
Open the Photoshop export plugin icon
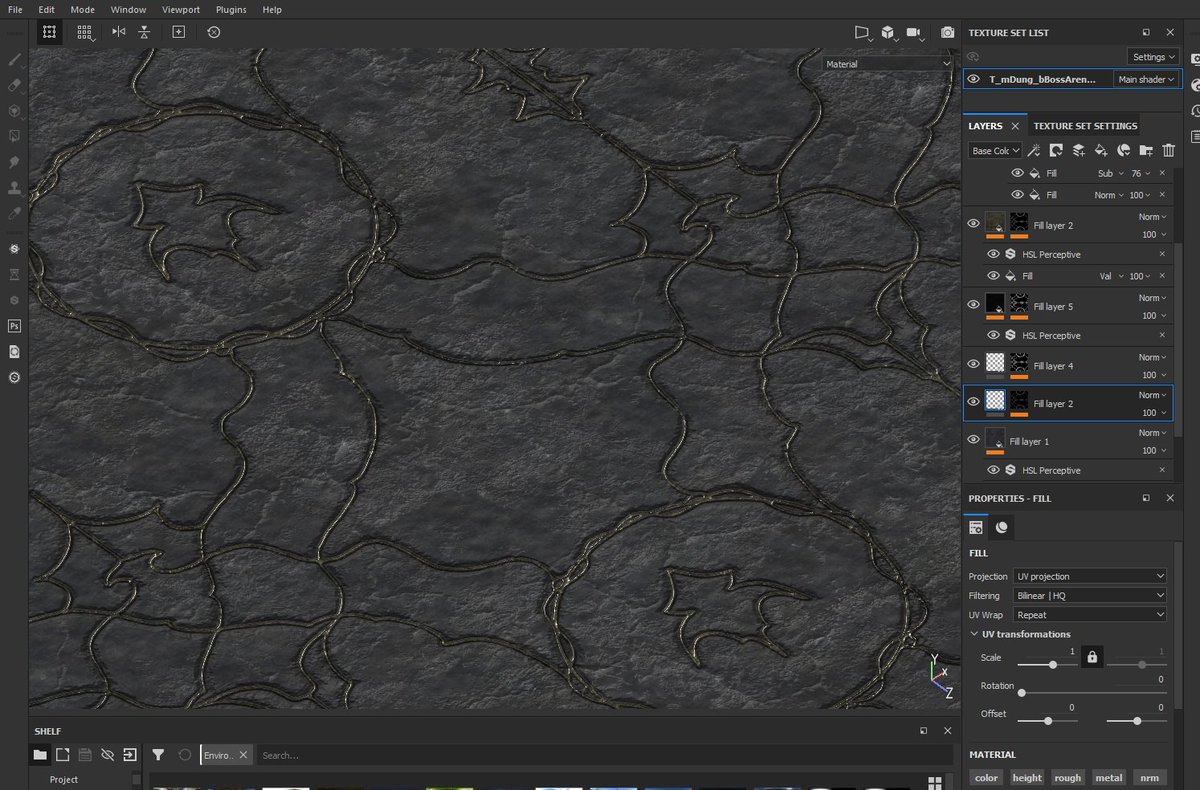click(x=14, y=326)
